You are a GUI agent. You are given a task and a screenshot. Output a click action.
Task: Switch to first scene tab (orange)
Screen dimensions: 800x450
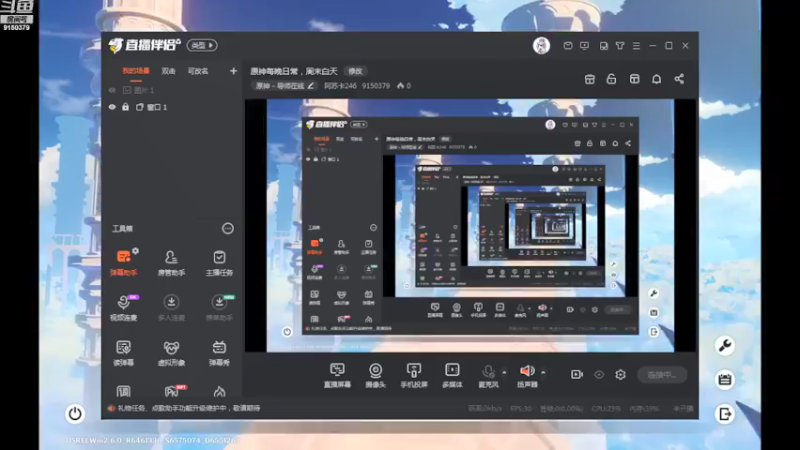pos(136,71)
